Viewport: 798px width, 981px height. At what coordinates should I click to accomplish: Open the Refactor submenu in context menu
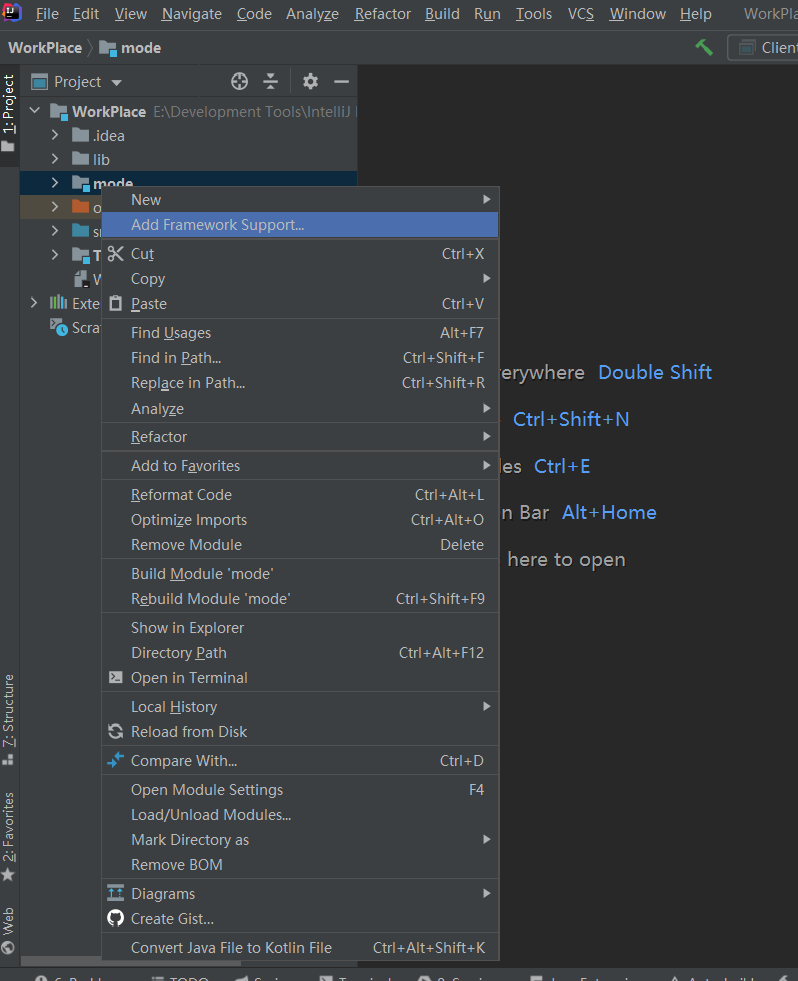tap(300, 437)
